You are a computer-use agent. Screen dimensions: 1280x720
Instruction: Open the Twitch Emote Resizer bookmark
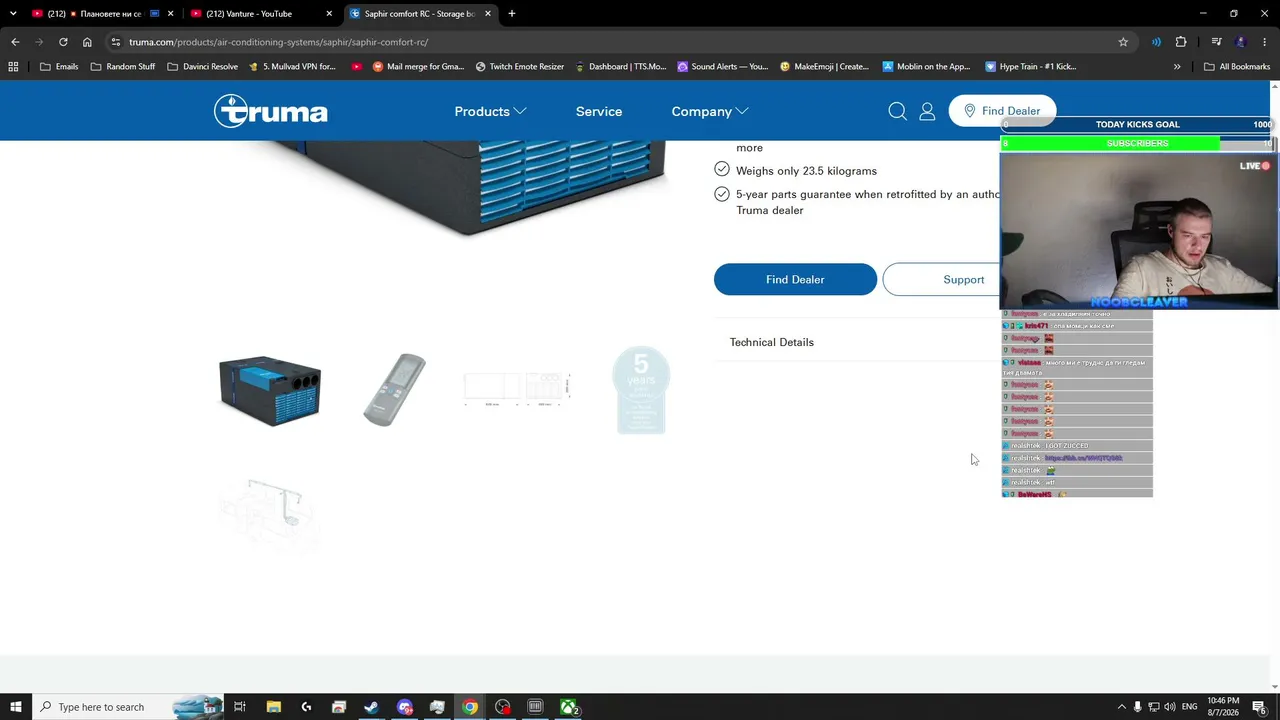(520, 67)
